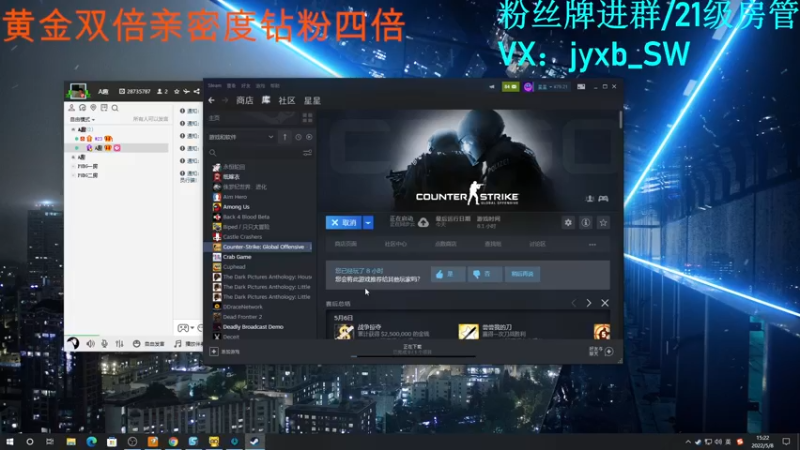Open the 商店 (Store) tab in Steam

tap(245, 101)
